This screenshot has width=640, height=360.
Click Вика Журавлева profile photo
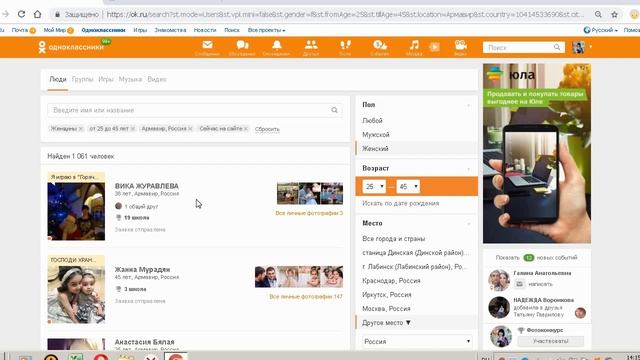coord(76,211)
